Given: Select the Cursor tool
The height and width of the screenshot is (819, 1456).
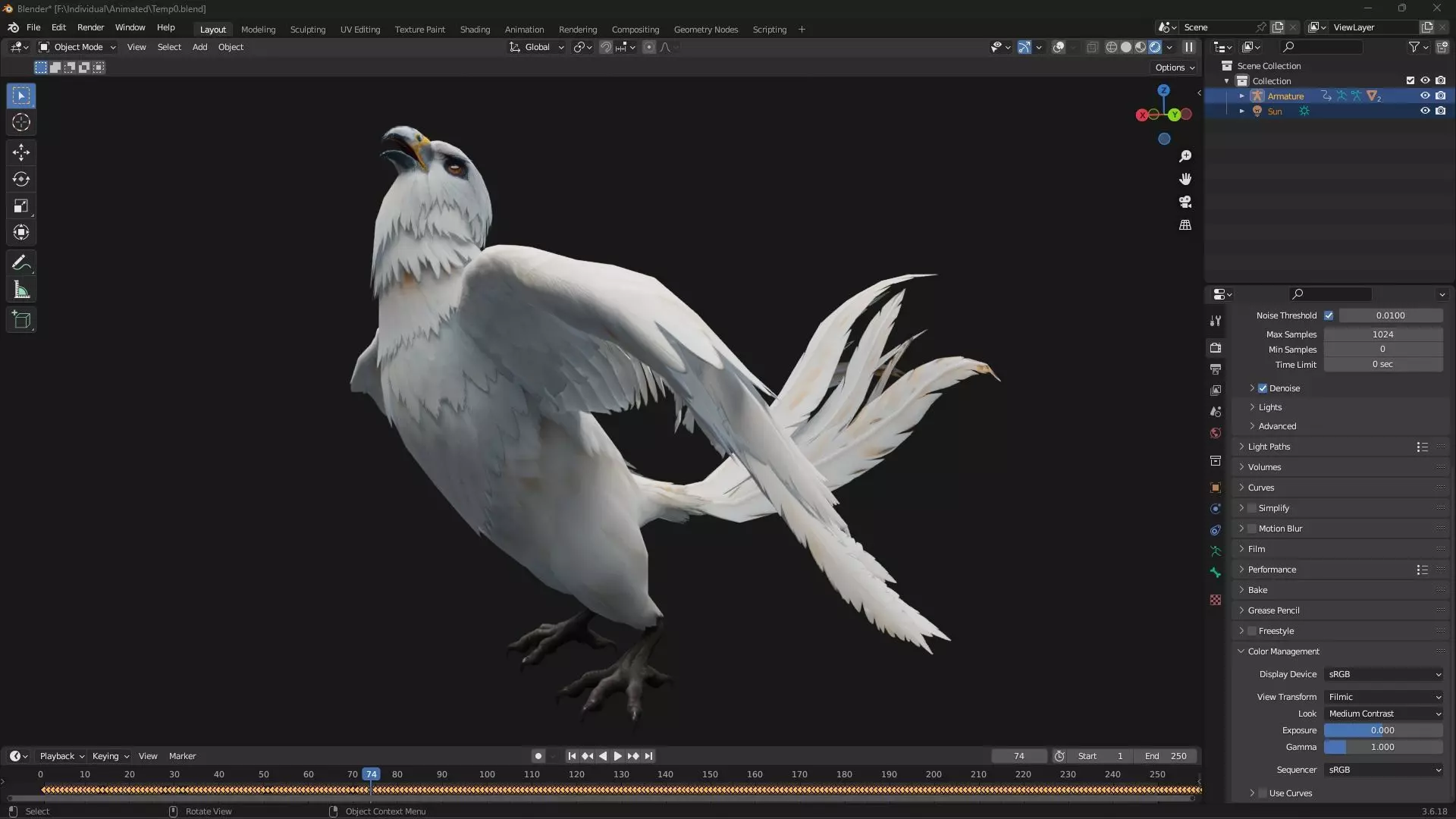Looking at the screenshot, I should click(x=21, y=122).
